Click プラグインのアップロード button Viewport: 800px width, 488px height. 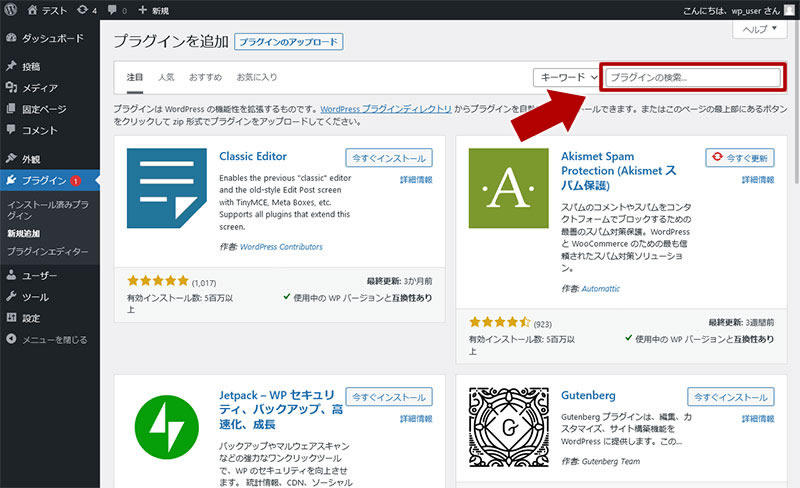(x=288, y=42)
